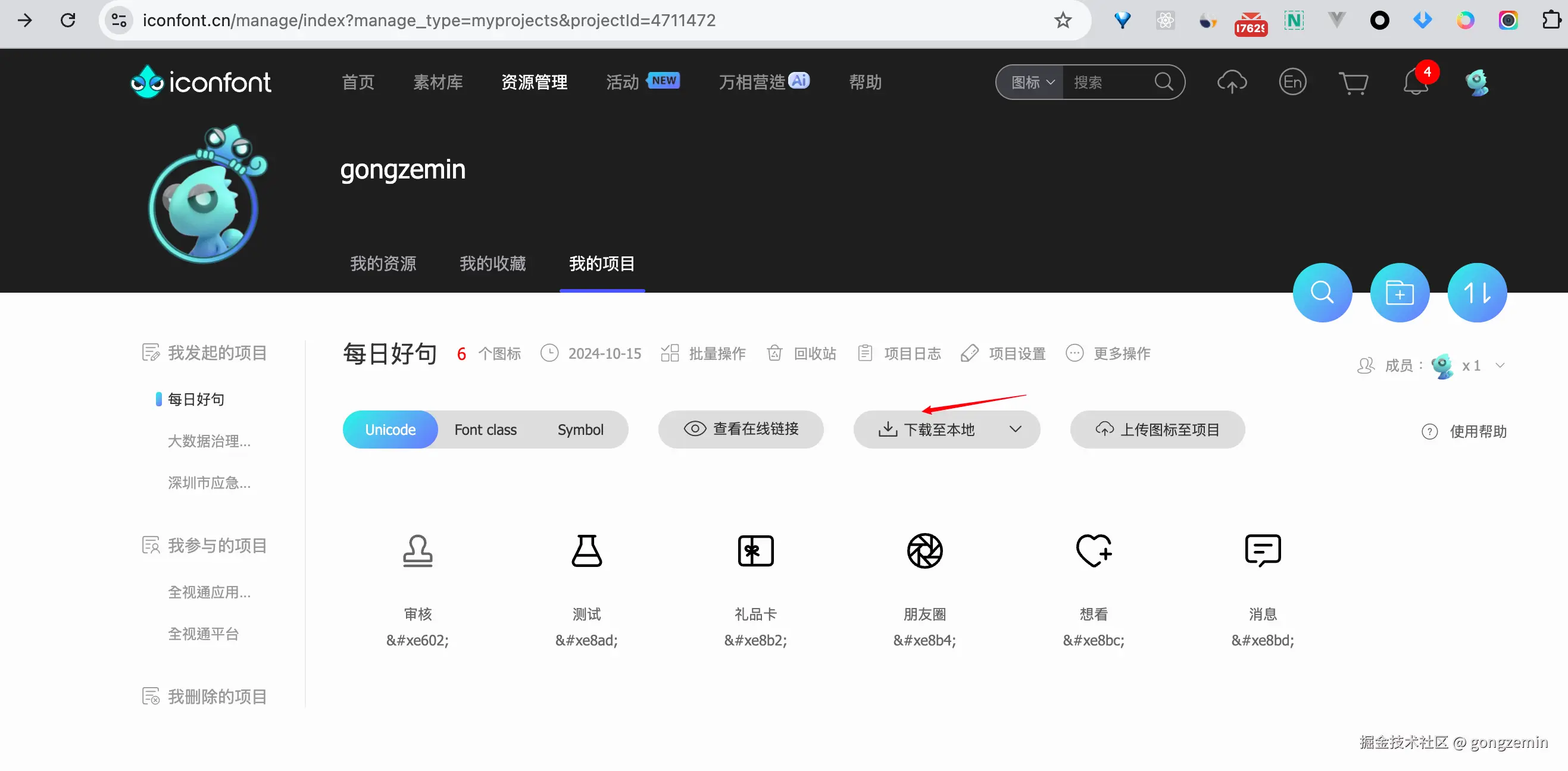Select the 礼品卡 gift card icon

[x=755, y=551]
